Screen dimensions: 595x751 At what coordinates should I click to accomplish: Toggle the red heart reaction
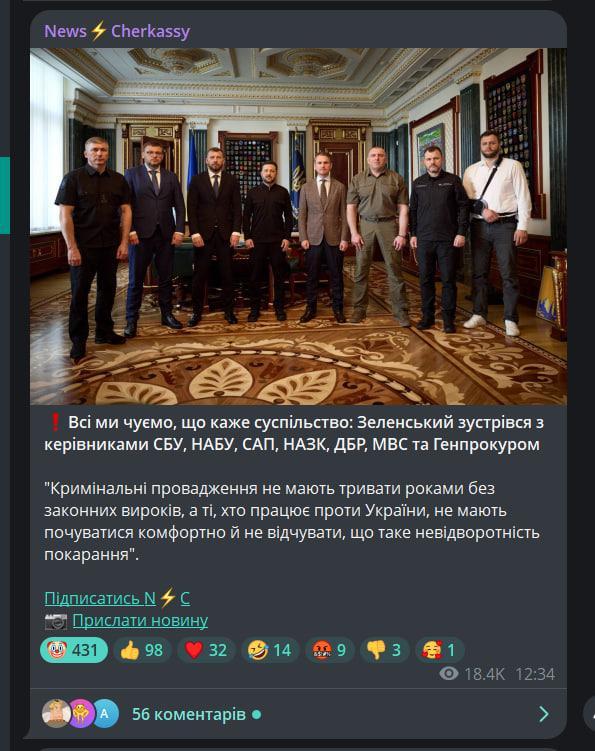tap(206, 650)
